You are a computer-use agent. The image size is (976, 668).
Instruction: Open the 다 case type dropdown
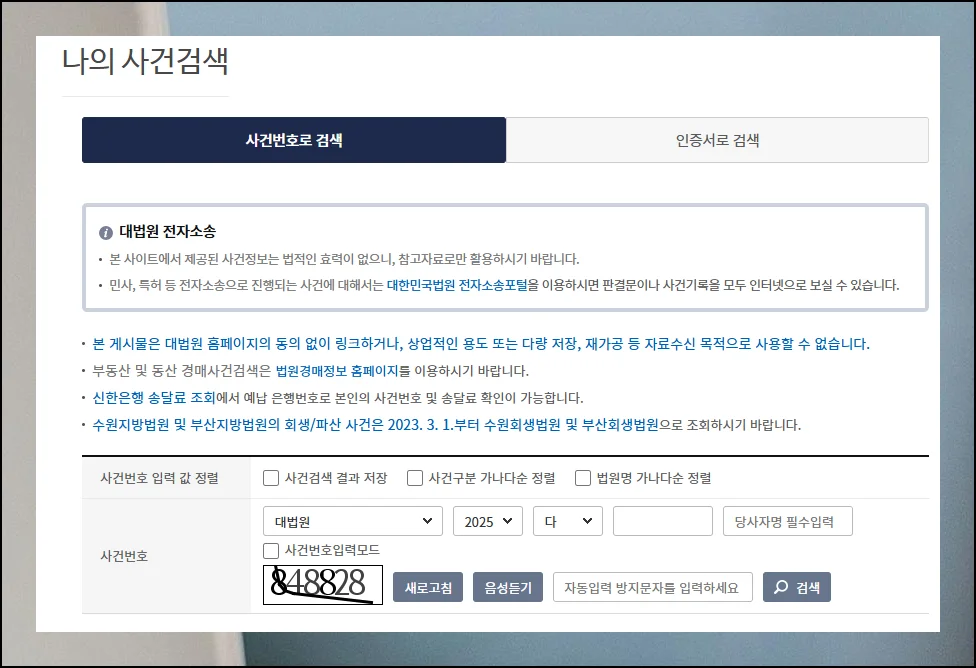[x=567, y=521]
